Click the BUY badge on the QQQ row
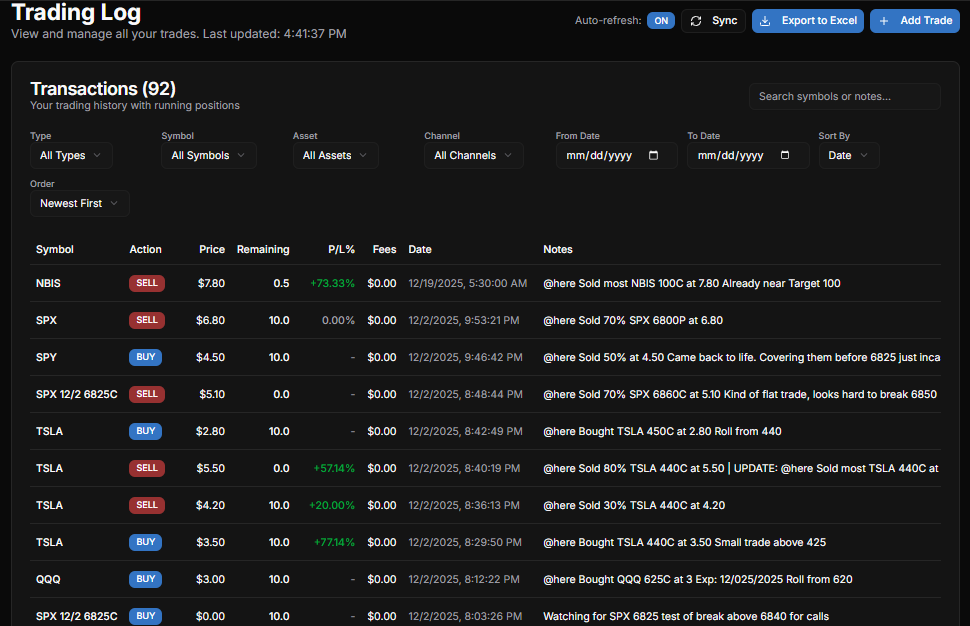The image size is (970, 626). click(145, 579)
